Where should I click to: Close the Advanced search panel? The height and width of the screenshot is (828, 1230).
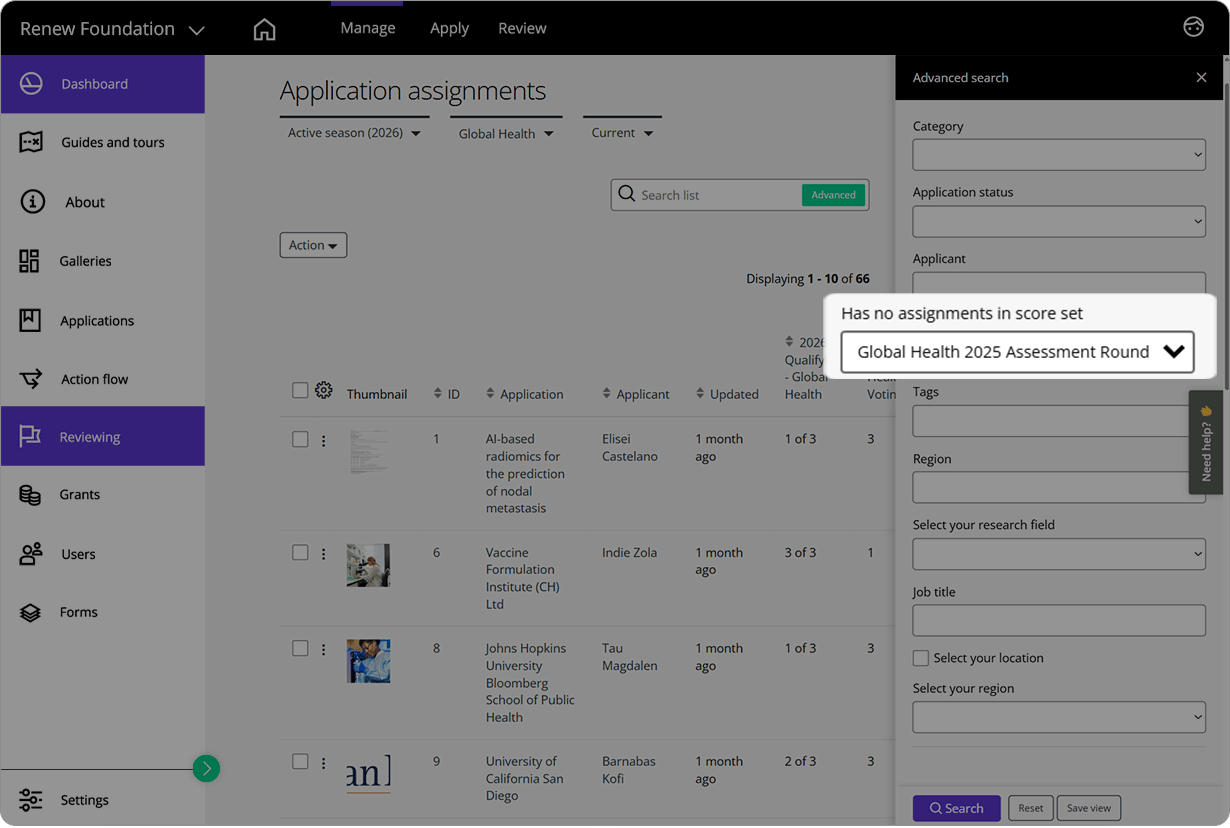coord(1201,77)
